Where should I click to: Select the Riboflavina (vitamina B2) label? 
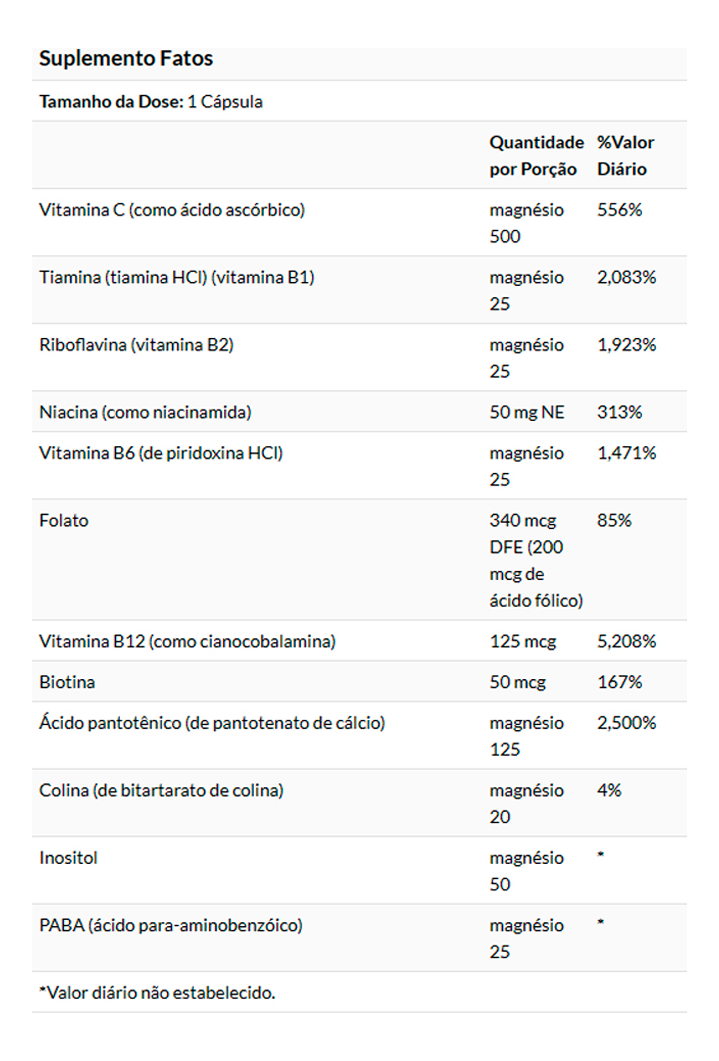136,345
